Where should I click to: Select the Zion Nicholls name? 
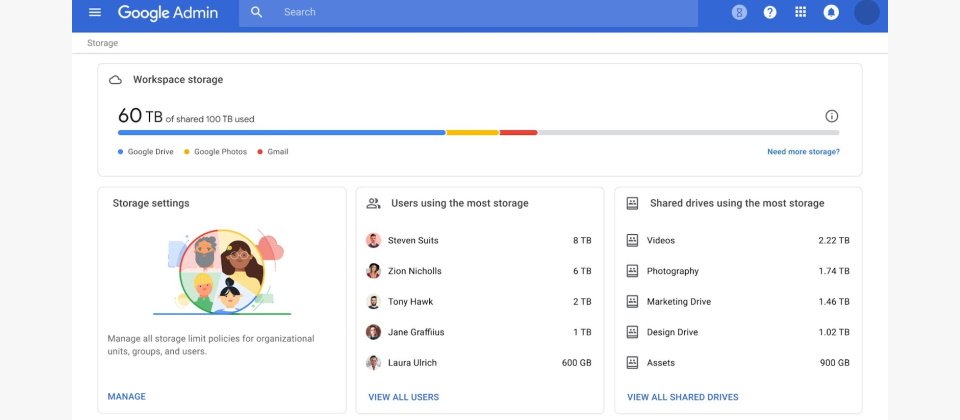point(414,271)
